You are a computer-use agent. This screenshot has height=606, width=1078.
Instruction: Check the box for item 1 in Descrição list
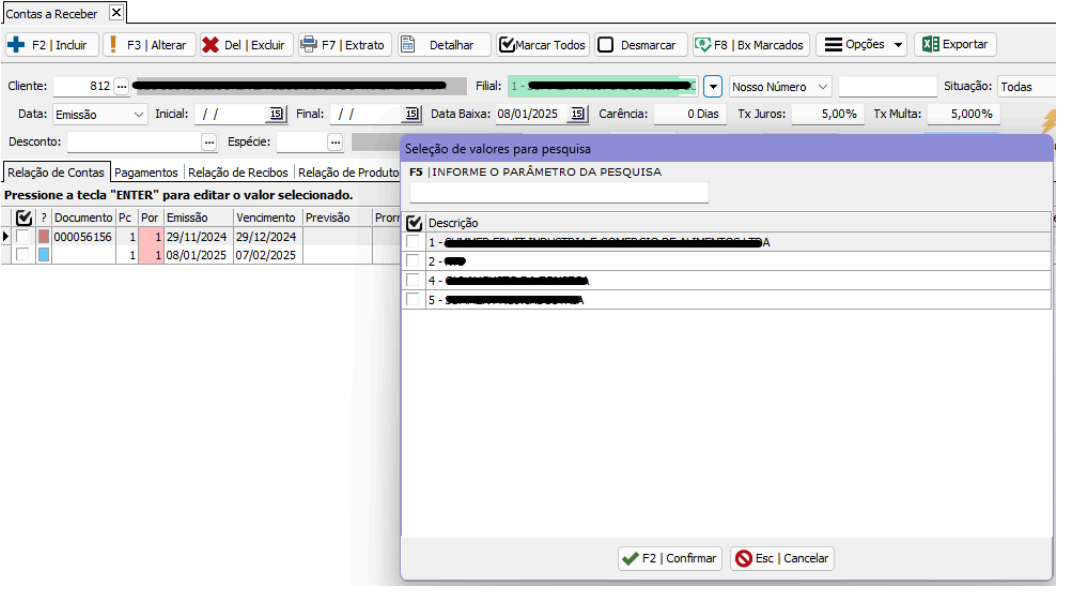coord(414,242)
